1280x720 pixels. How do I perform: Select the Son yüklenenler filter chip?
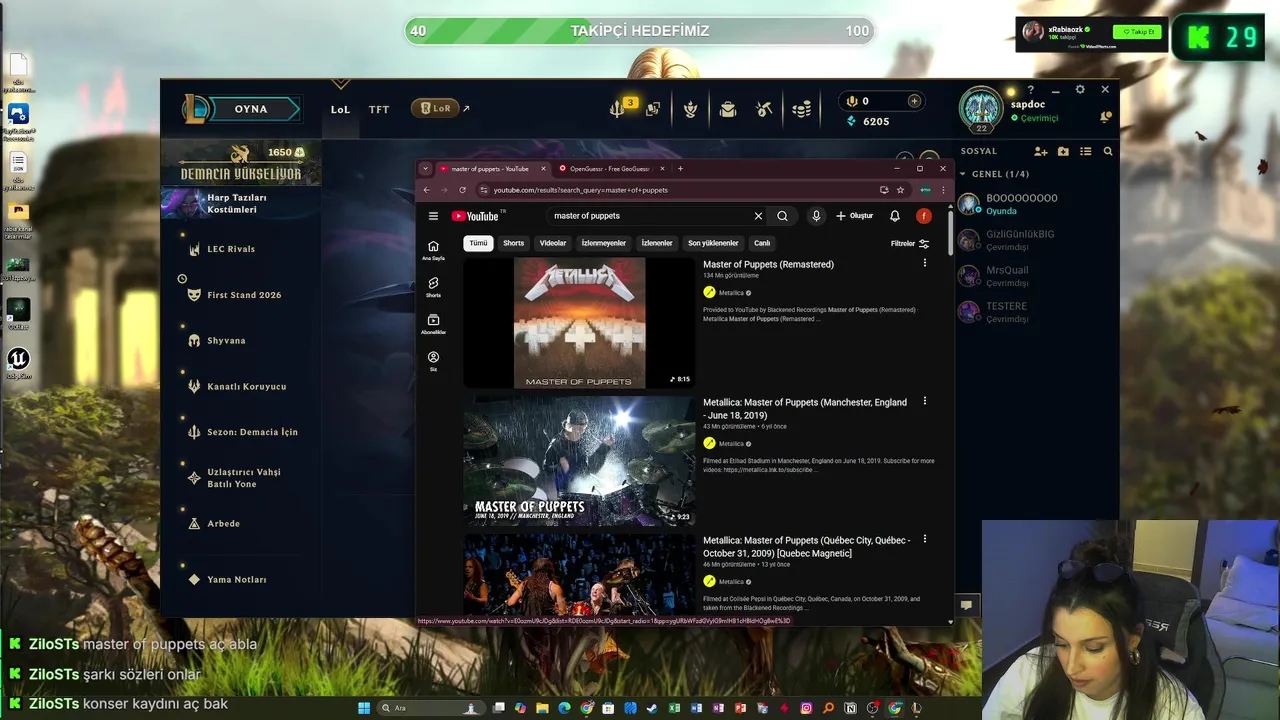[713, 243]
